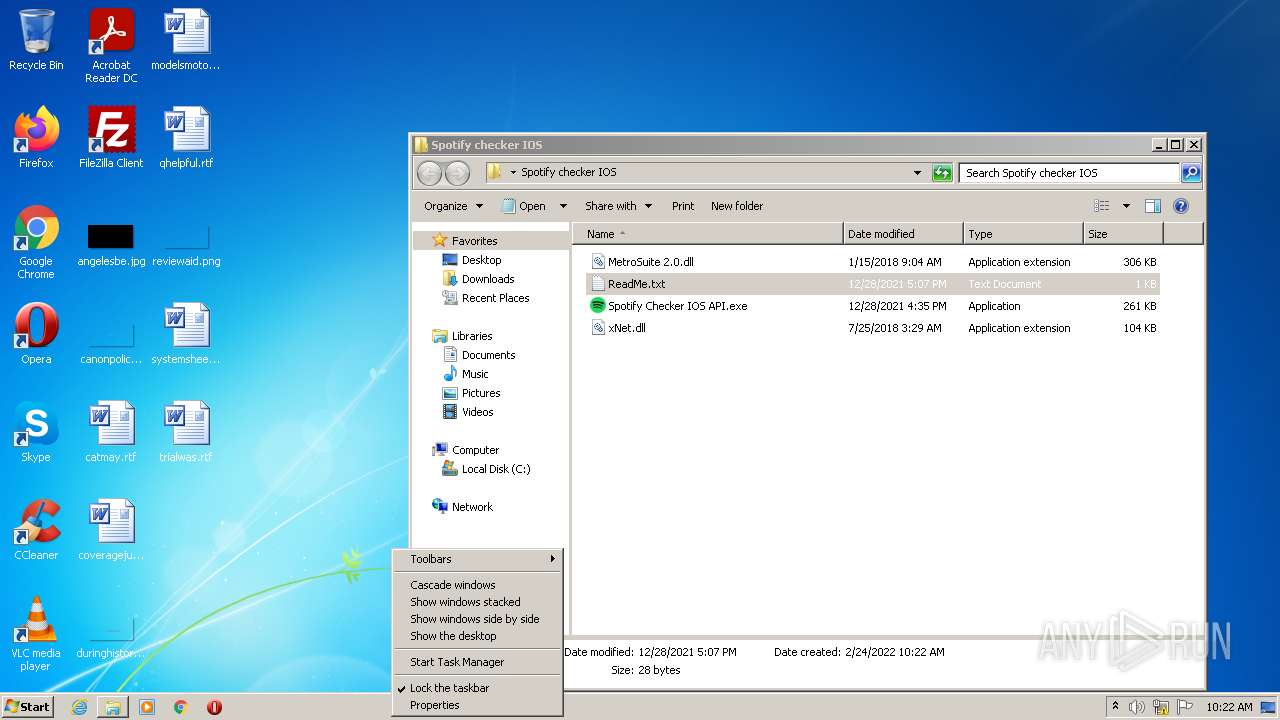
Task: Click the taskbar clock 10:22 AM
Action: coord(1229,707)
